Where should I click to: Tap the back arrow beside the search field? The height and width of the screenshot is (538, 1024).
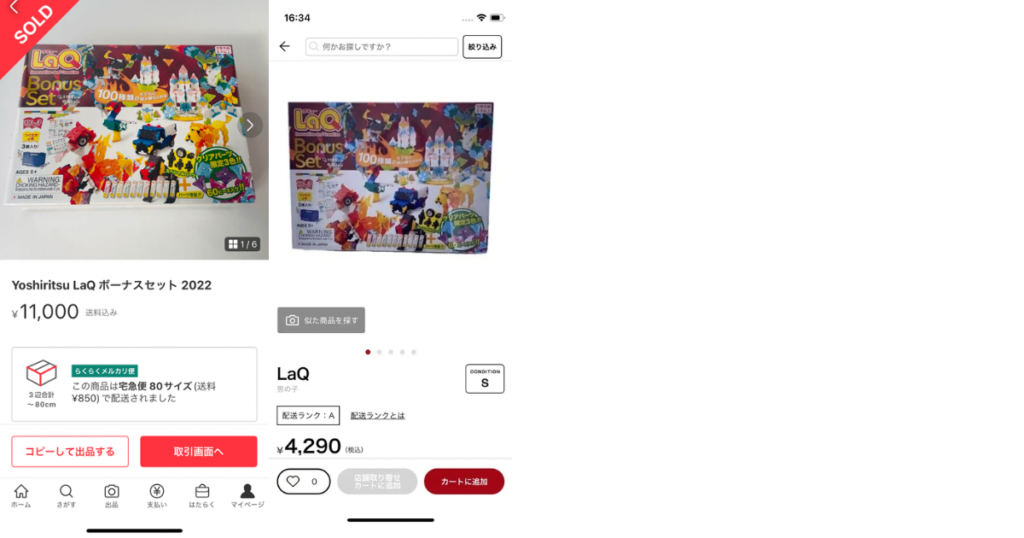point(285,46)
